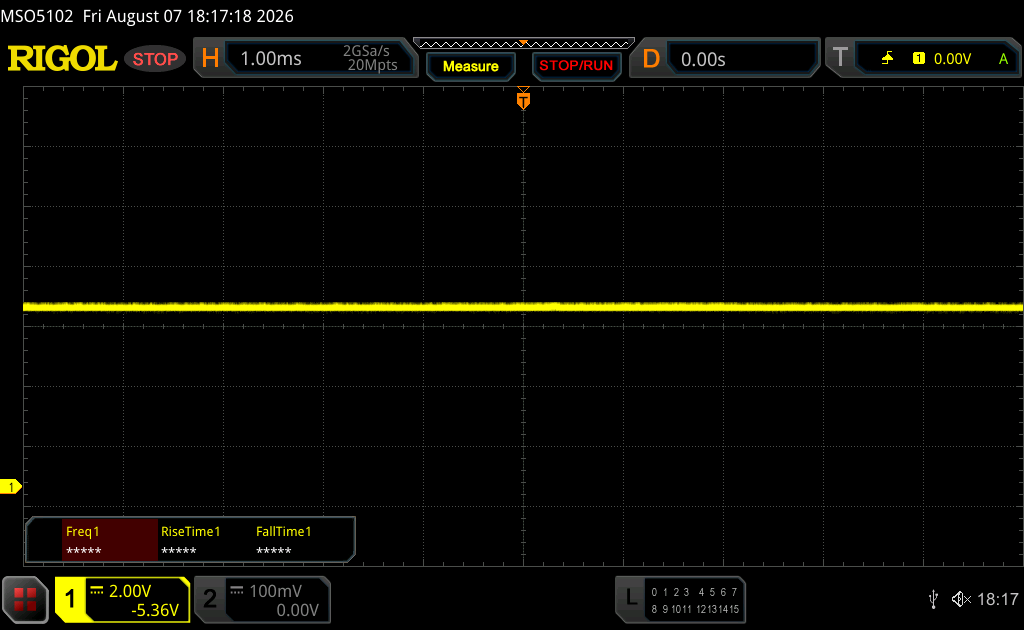Click the logic analyzer L icon
The height and width of the screenshot is (630, 1024).
click(x=630, y=597)
